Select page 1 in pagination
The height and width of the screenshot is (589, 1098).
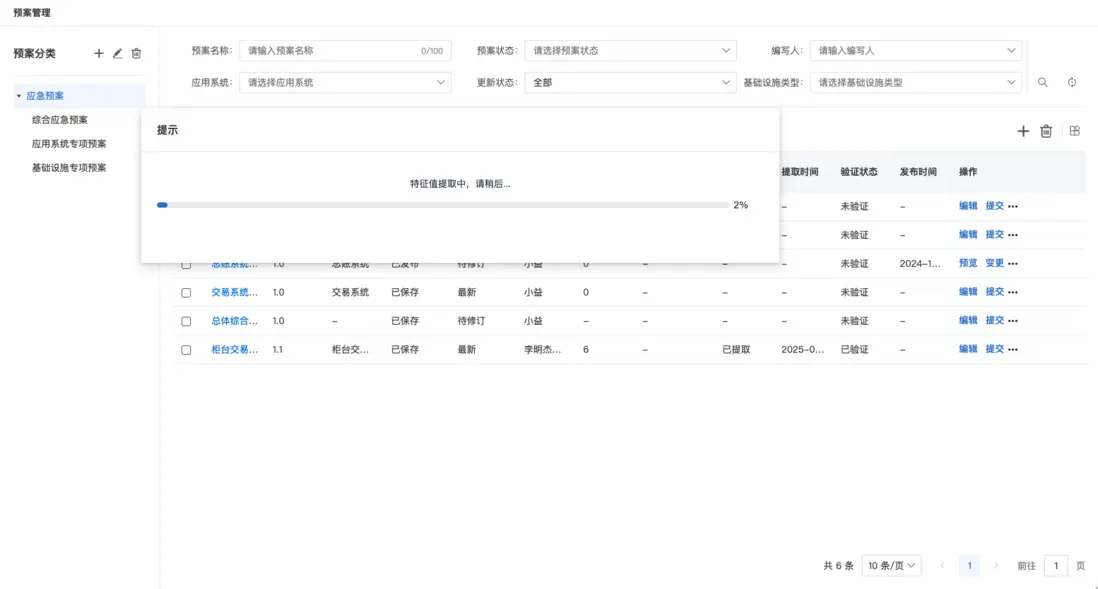click(969, 565)
